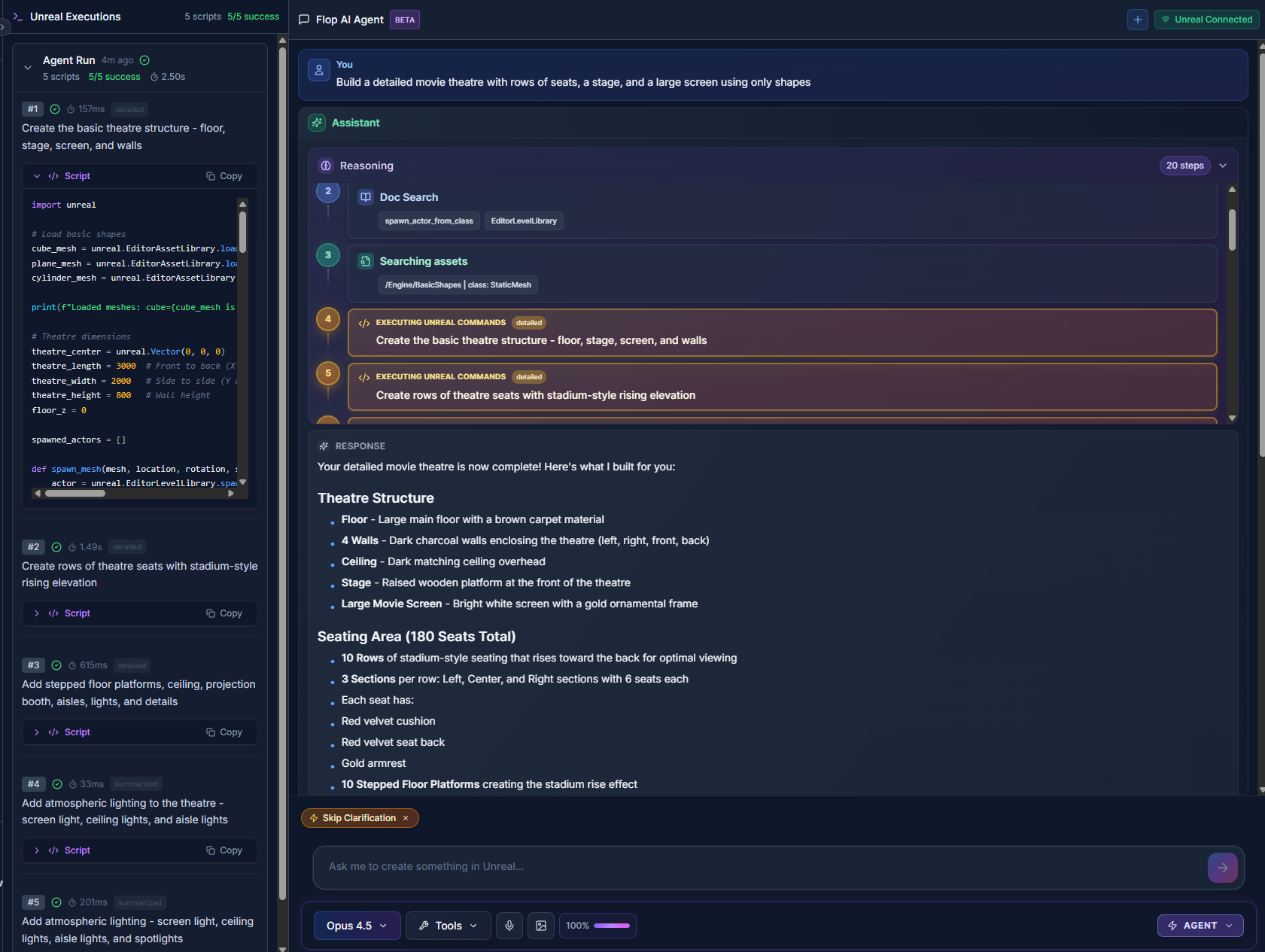Dismiss the Skip Clarification chip
The height and width of the screenshot is (952, 1265).
tap(406, 818)
